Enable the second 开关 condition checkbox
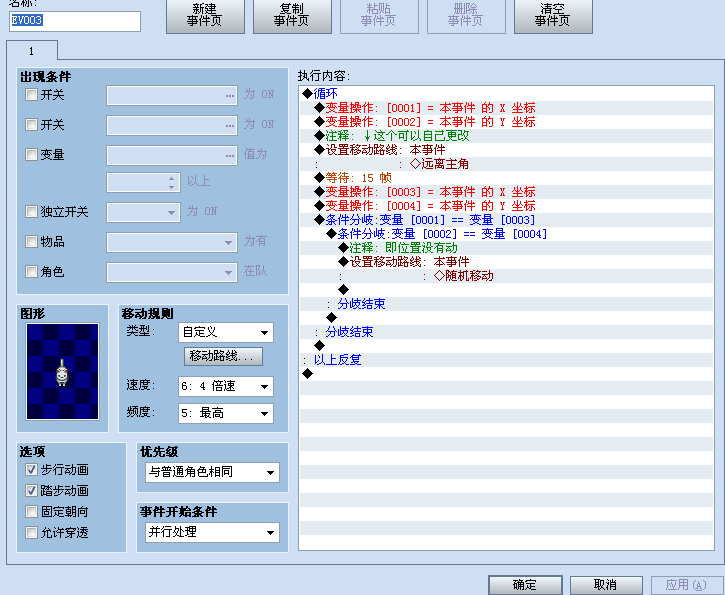This screenshot has width=725, height=595. coord(31,124)
